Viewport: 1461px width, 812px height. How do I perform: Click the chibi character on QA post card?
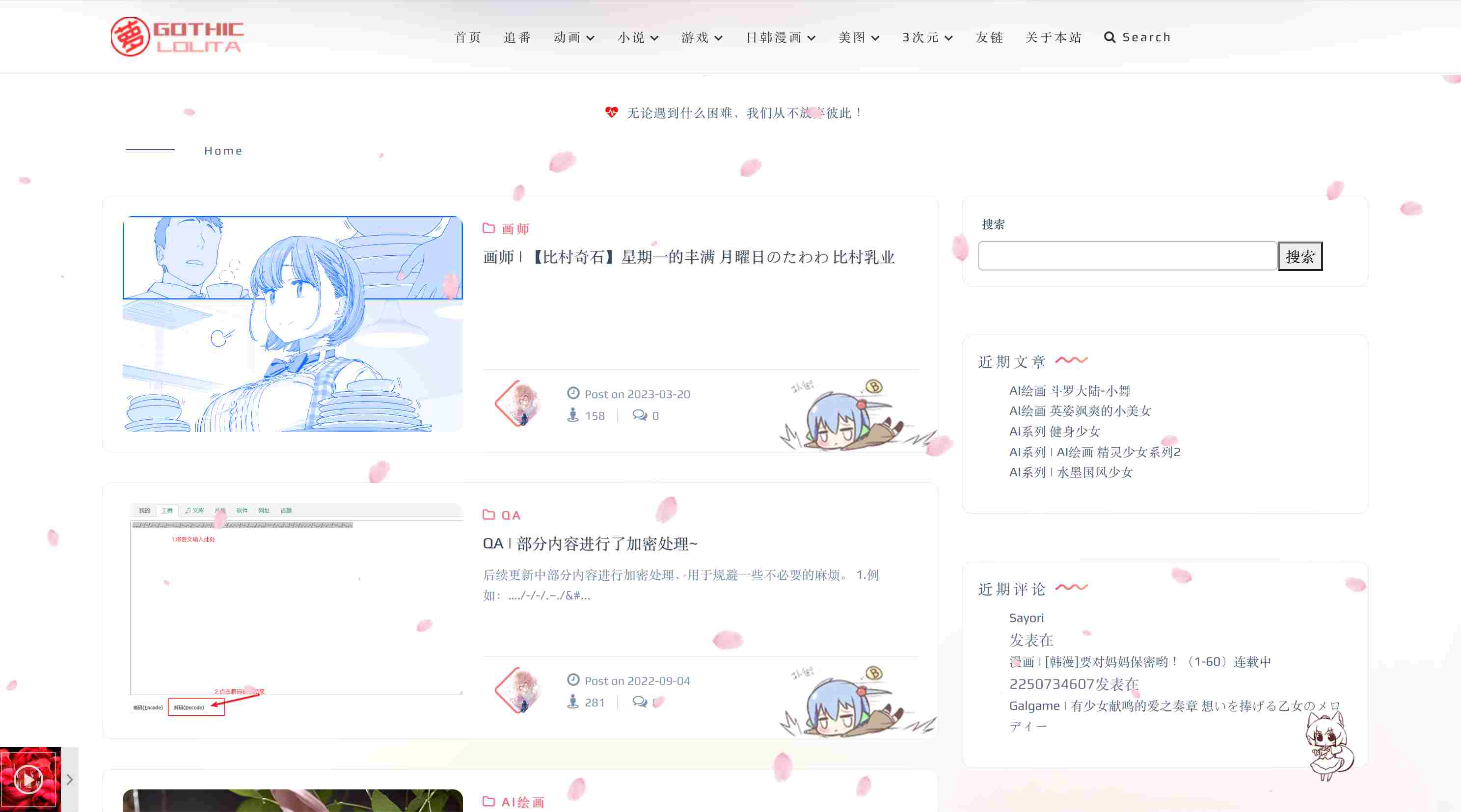click(857, 702)
